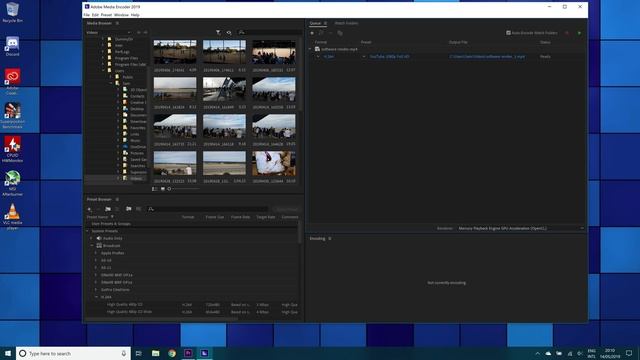
Task: Open Format dropdown arrow for H.264
Action: 318,57
